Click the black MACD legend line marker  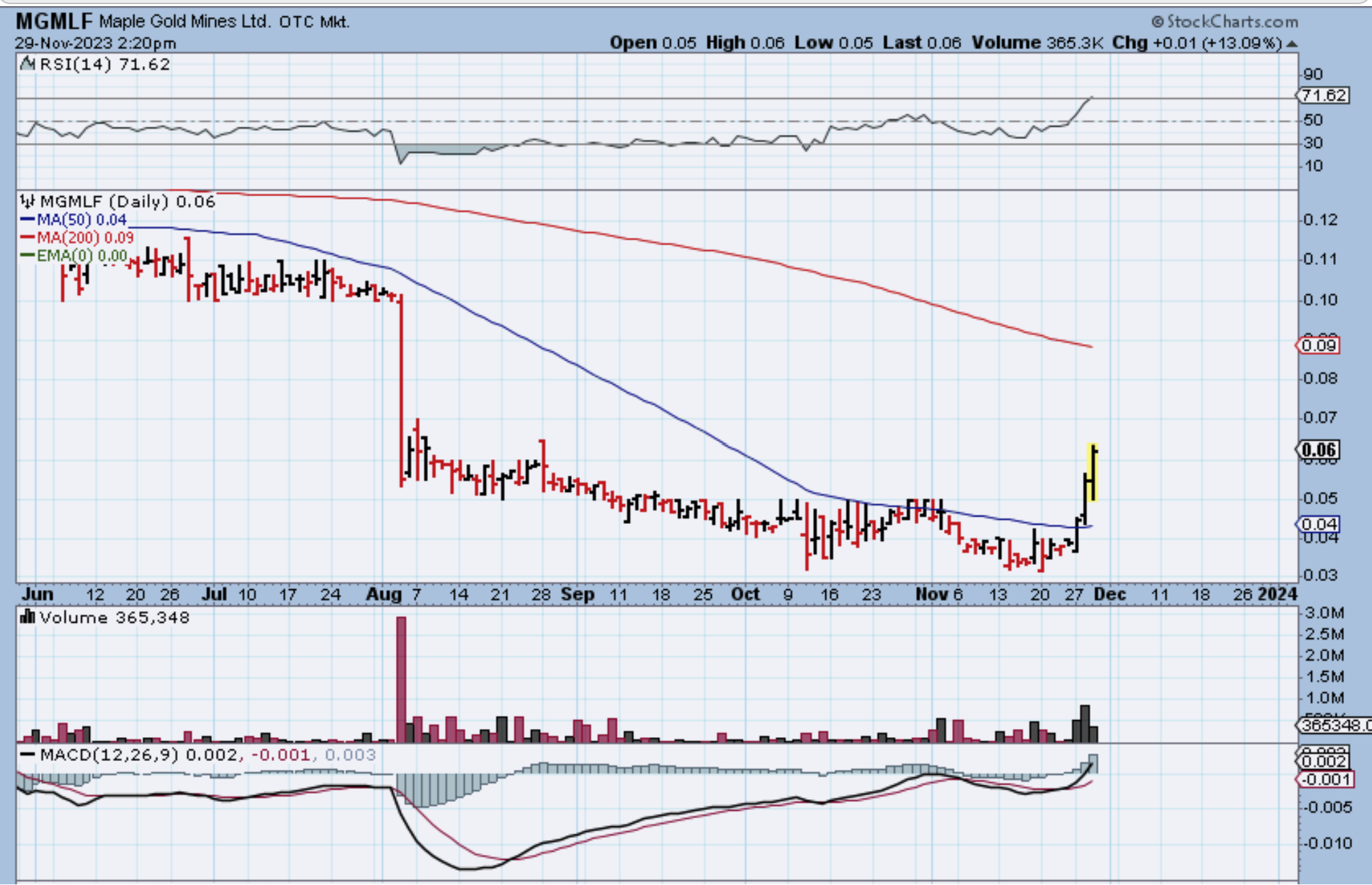coord(27,755)
